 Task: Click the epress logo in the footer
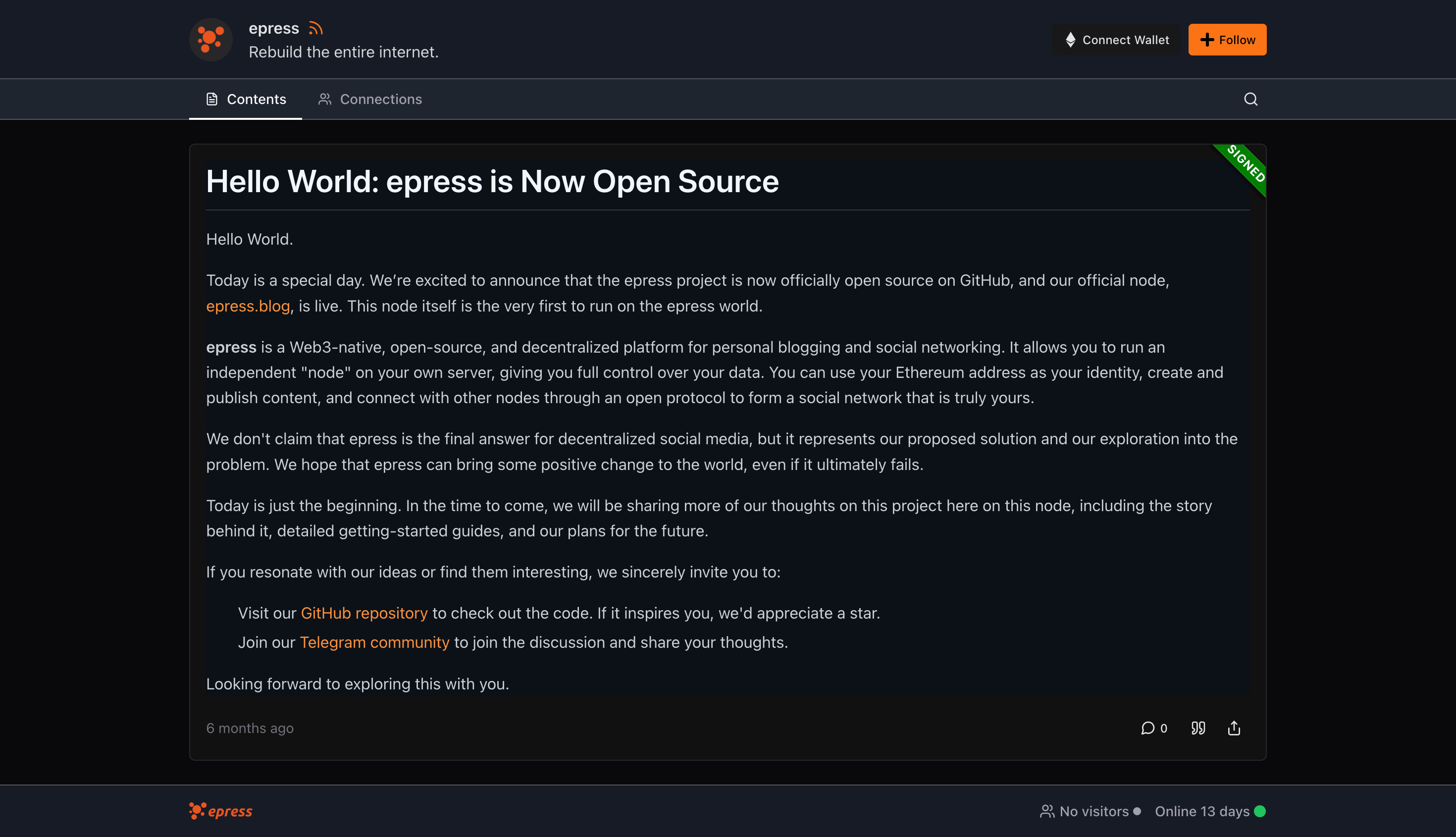coord(220,811)
